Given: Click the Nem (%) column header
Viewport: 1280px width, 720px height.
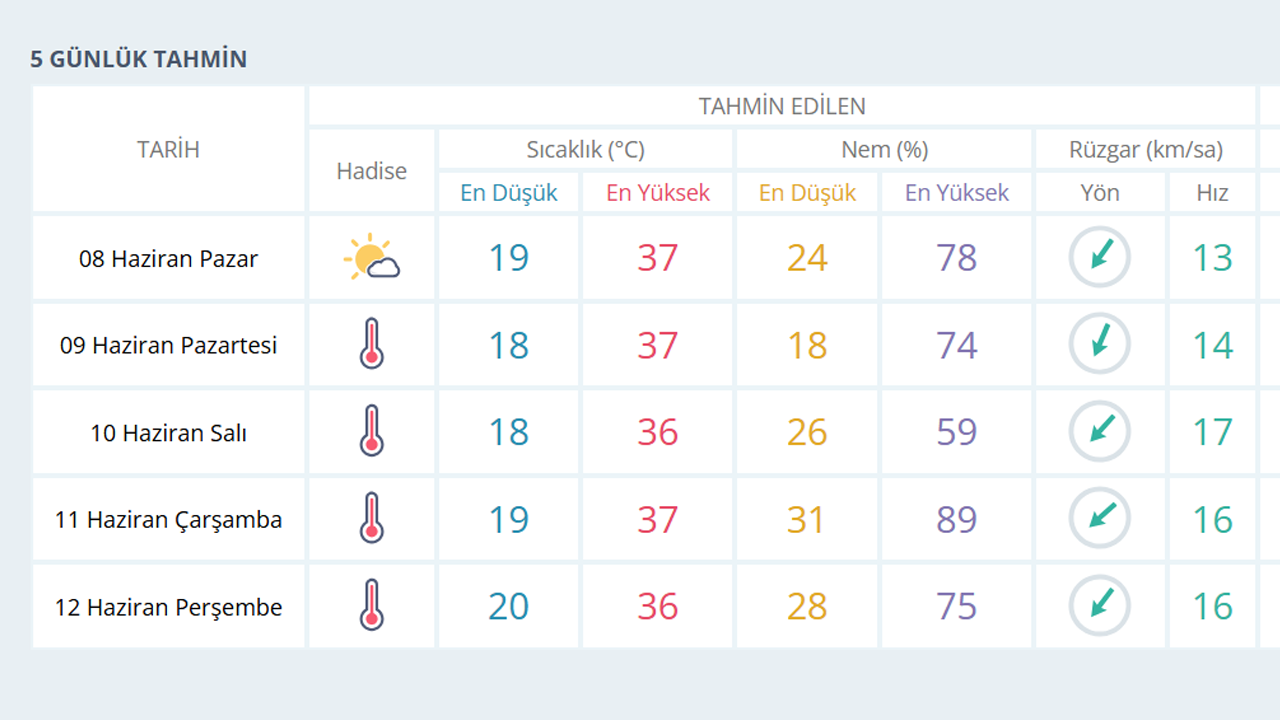Looking at the screenshot, I should pos(884,150).
